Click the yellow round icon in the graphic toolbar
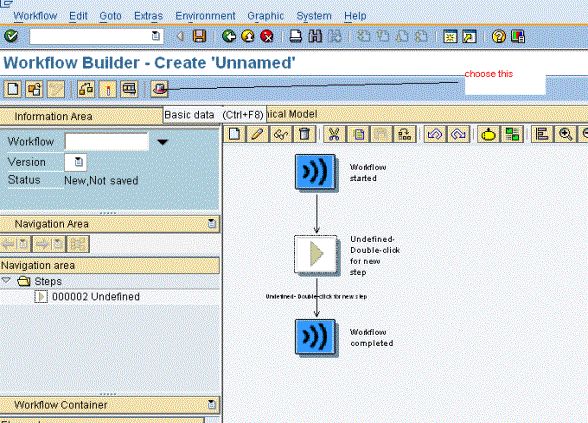Viewport: 588px width, 423px height. (x=488, y=134)
